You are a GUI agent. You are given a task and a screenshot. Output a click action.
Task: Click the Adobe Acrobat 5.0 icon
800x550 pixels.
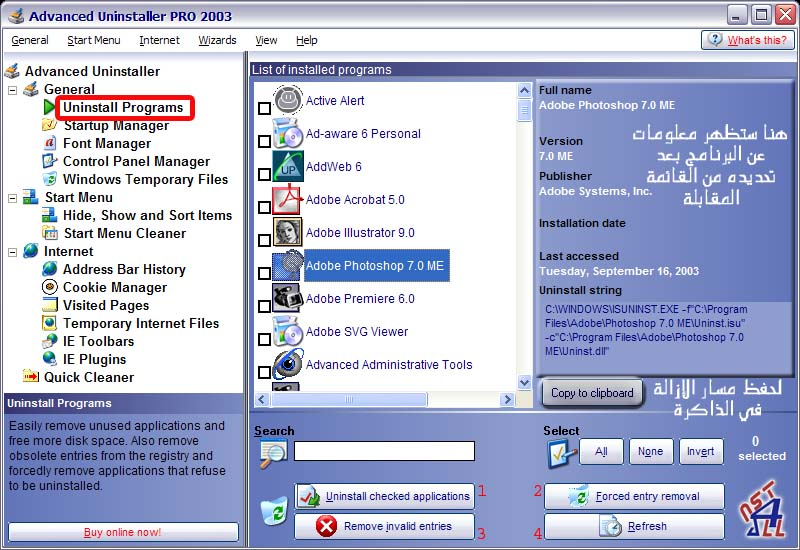click(288, 199)
